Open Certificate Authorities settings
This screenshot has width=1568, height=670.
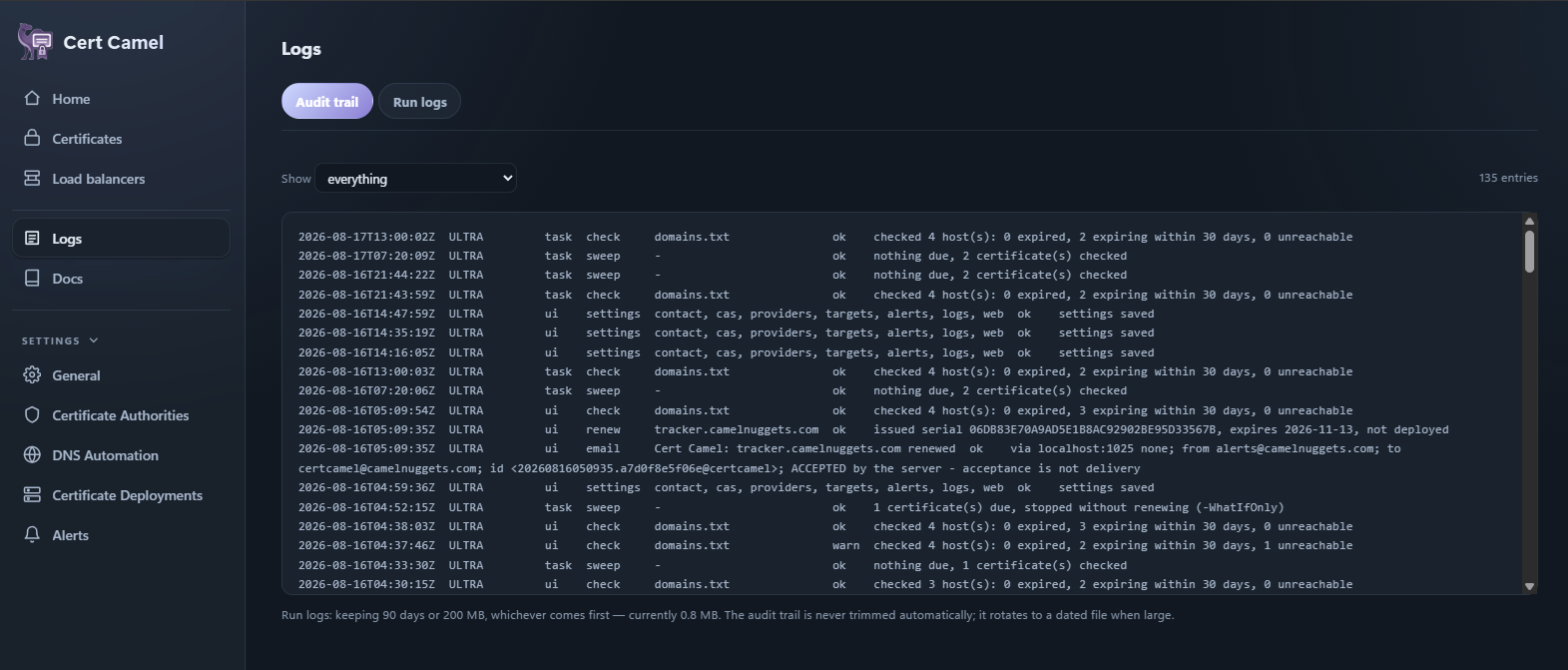121,415
